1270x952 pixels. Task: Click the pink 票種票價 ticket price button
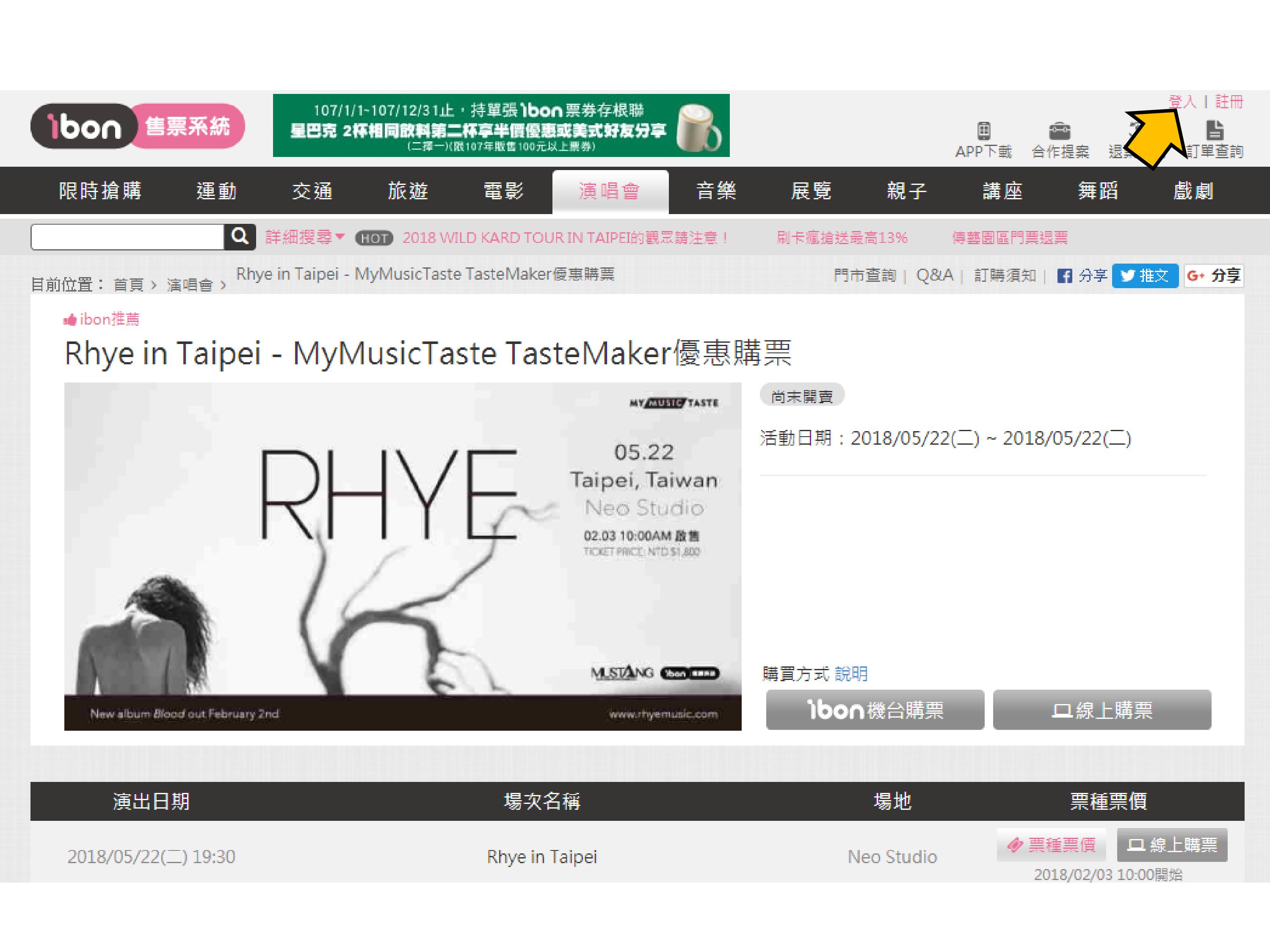coord(1051,845)
